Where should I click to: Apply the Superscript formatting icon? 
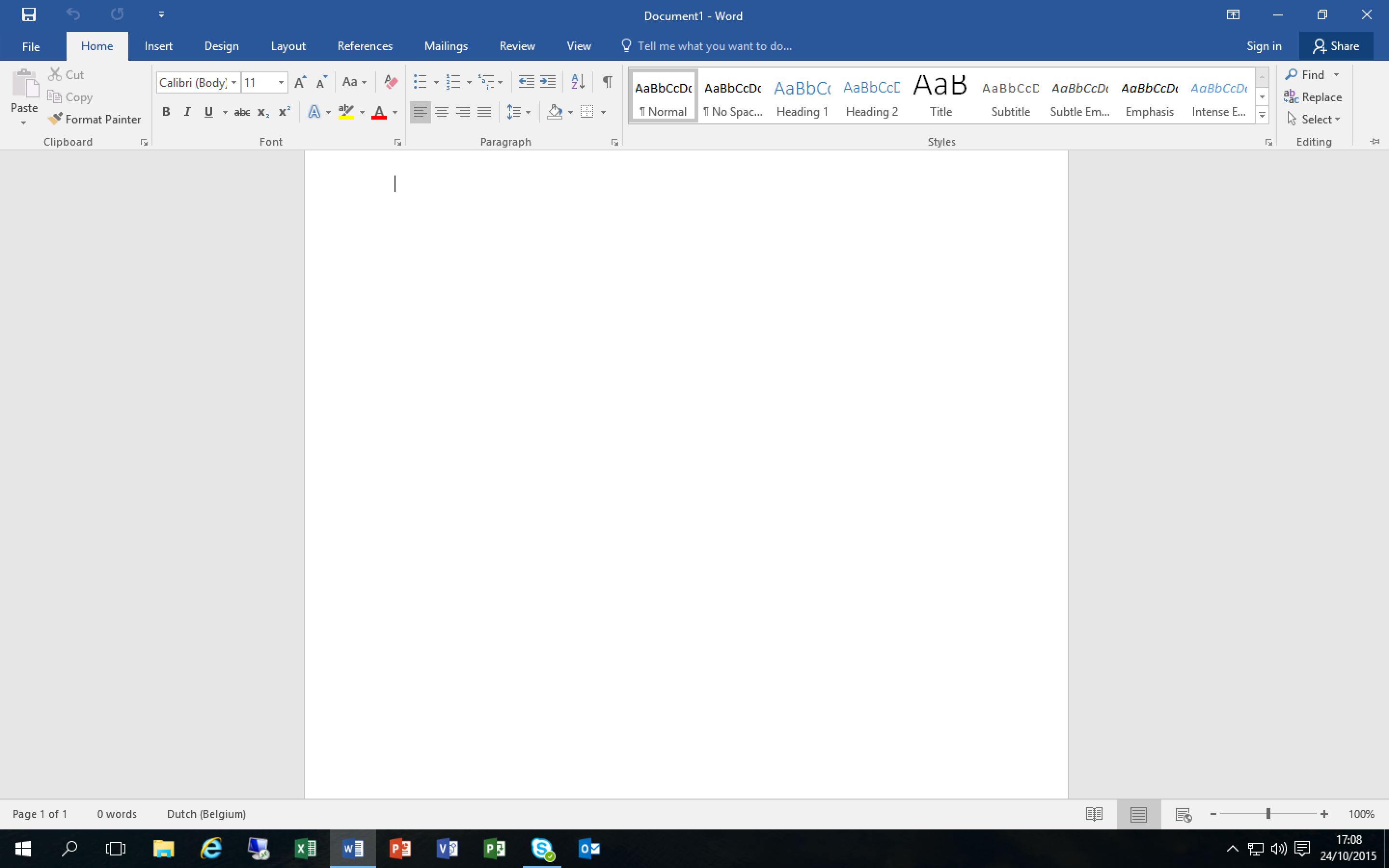click(x=284, y=112)
